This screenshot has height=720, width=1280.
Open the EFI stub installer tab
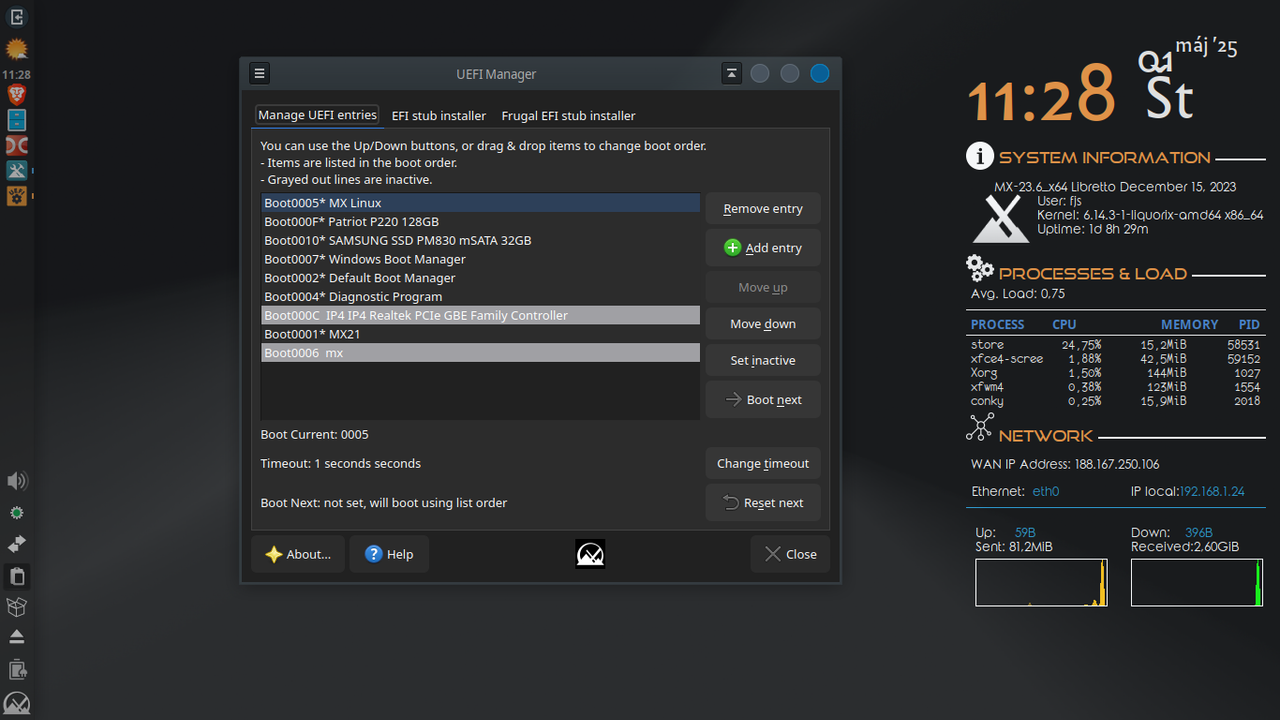tap(439, 116)
